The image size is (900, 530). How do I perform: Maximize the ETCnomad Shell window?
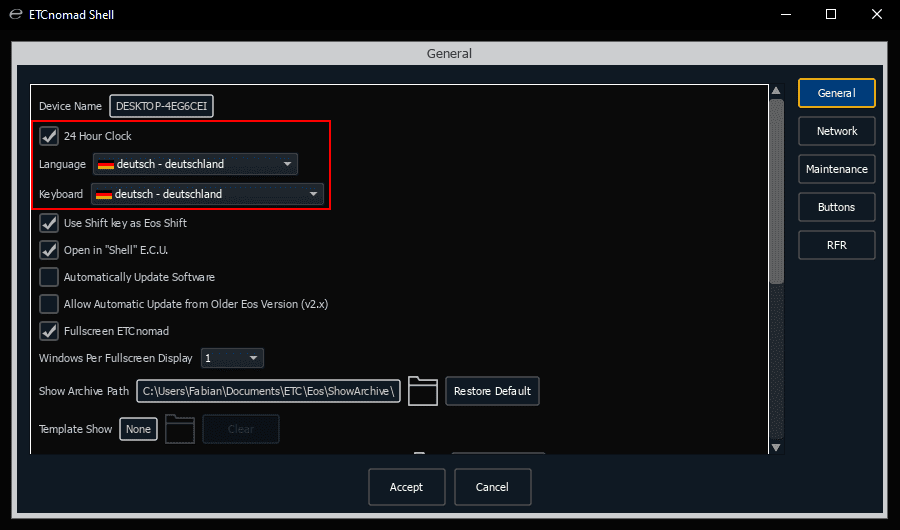(x=831, y=15)
